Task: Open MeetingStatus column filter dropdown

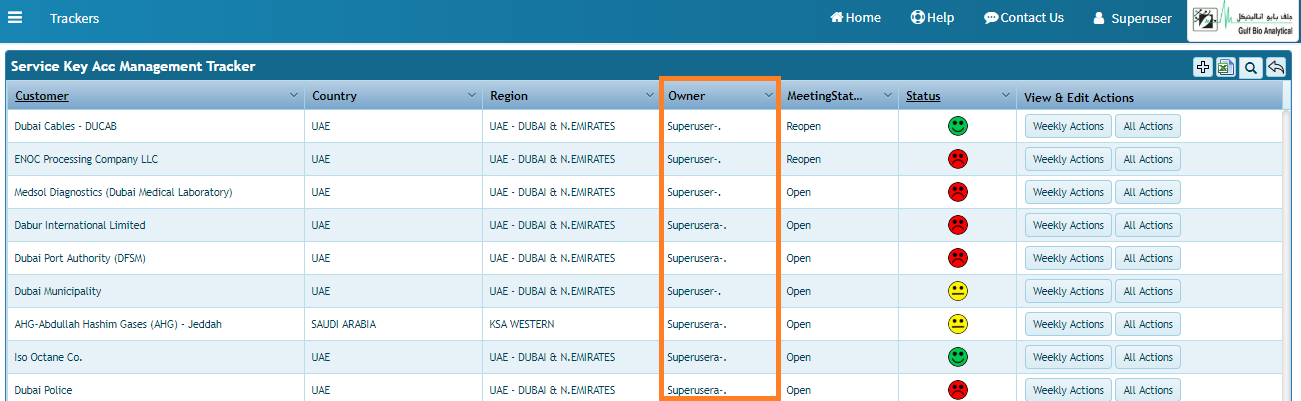Action: pos(888,96)
